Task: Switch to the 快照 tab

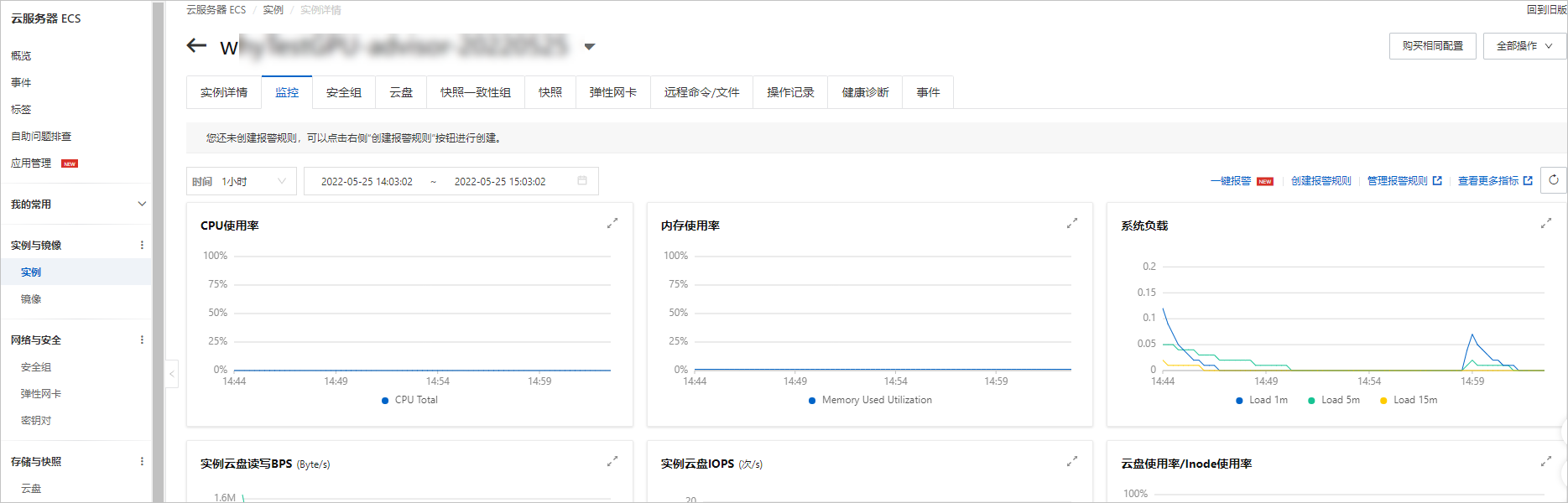Action: pos(550,92)
